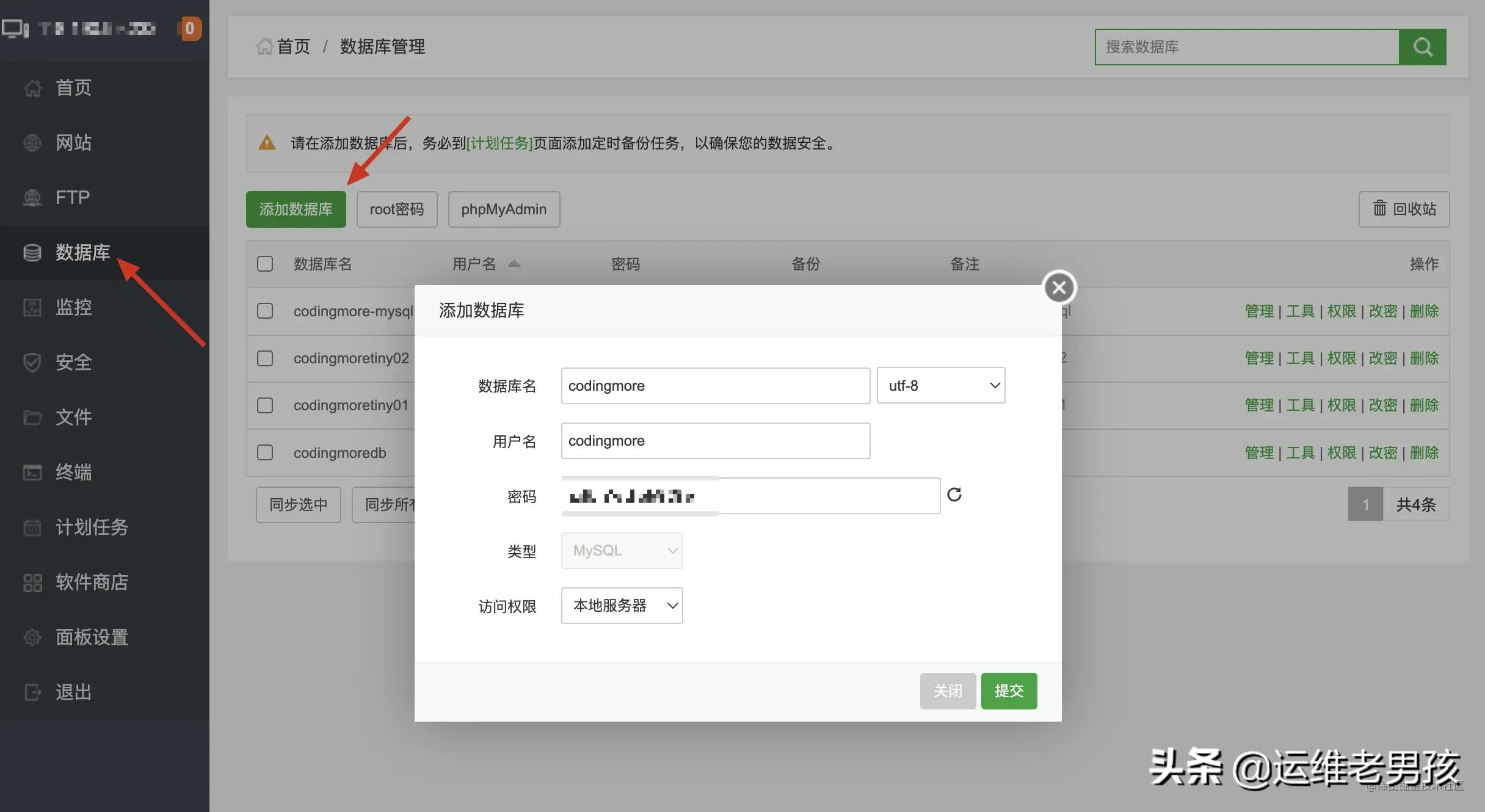The image size is (1485, 812).
Task: Select FTP from the sidebar
Action: coord(72,197)
